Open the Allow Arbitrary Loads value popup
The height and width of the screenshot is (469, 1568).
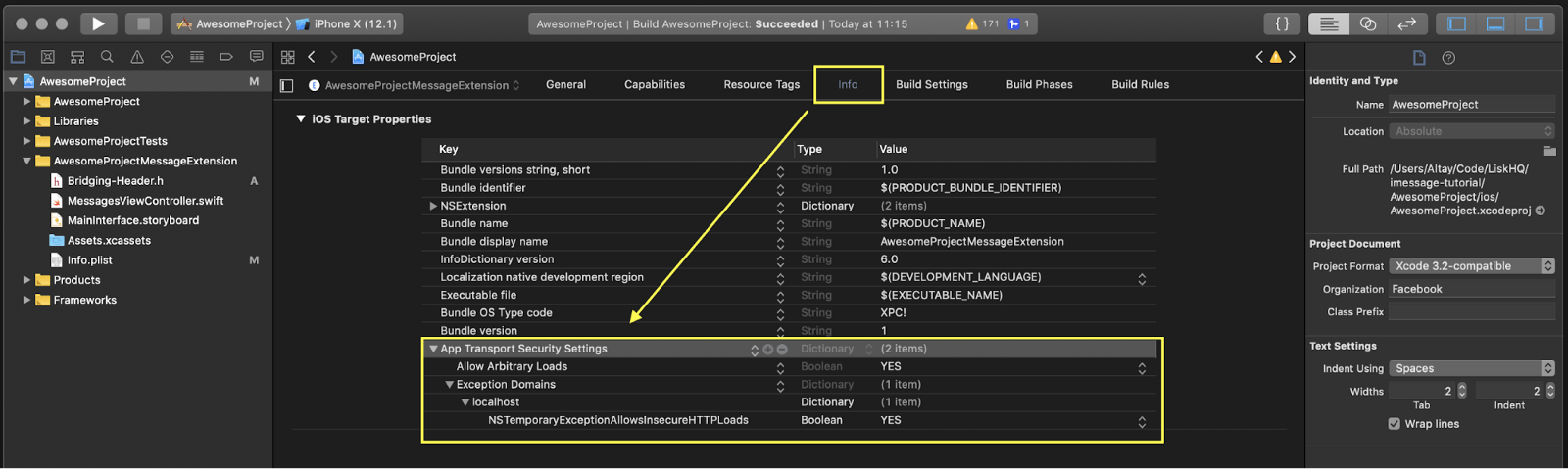[x=1142, y=368]
